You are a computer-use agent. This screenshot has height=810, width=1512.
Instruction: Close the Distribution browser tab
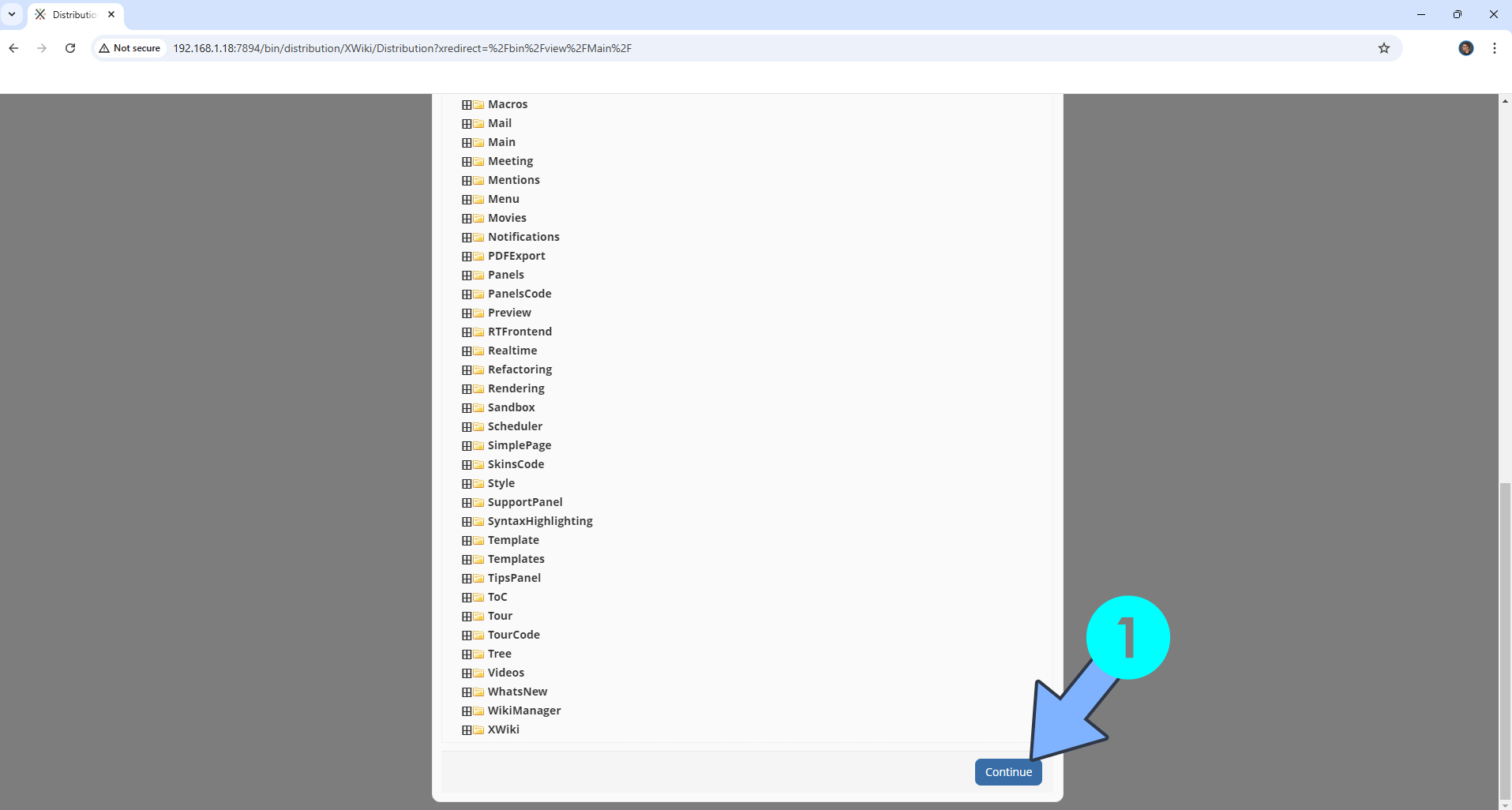[111, 14]
